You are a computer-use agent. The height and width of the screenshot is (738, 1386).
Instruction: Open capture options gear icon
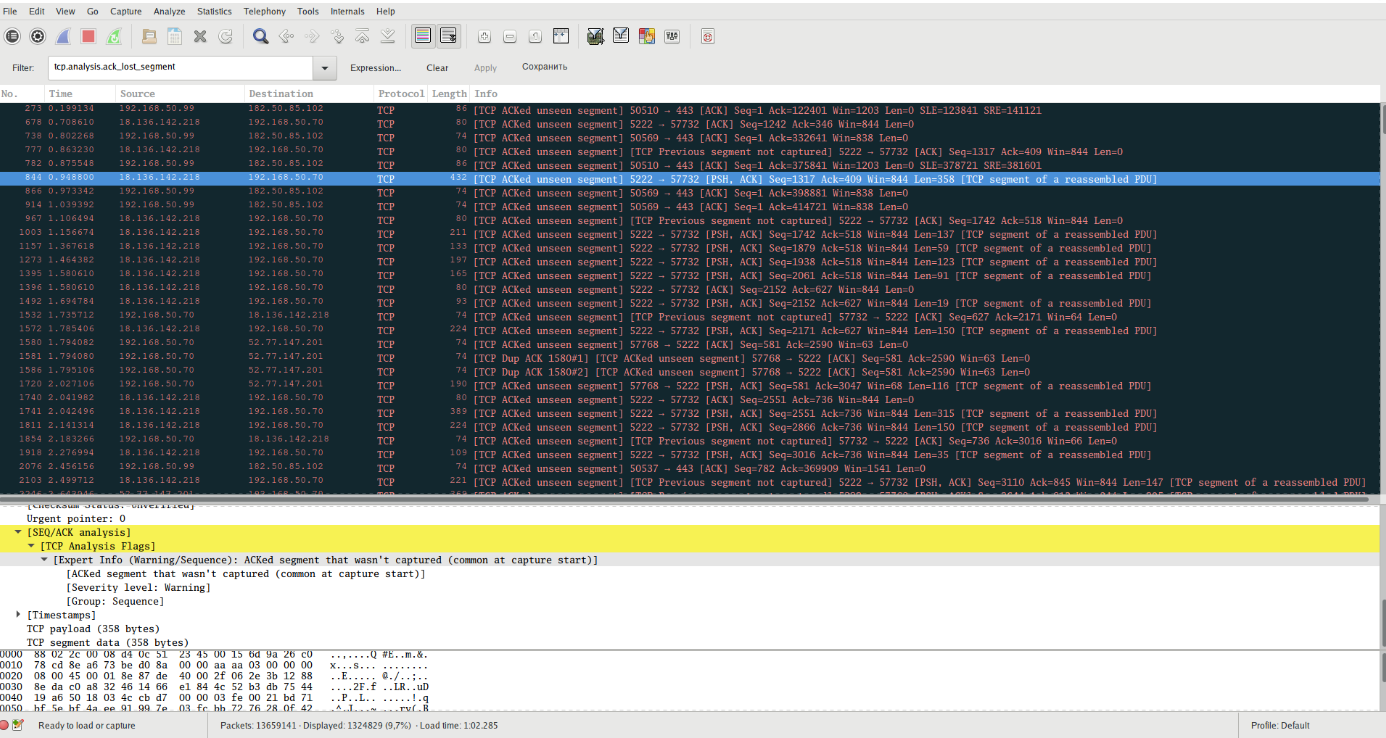(37, 36)
